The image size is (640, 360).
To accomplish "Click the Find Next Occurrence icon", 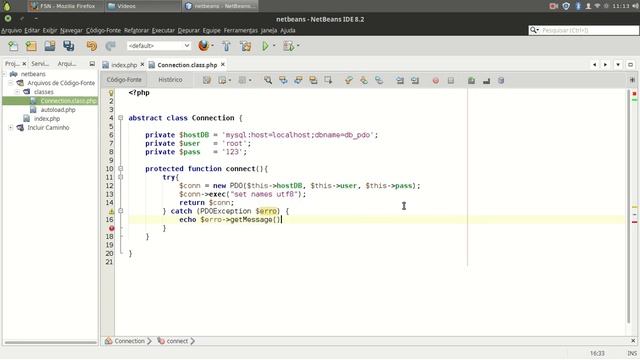I will point(298,80).
